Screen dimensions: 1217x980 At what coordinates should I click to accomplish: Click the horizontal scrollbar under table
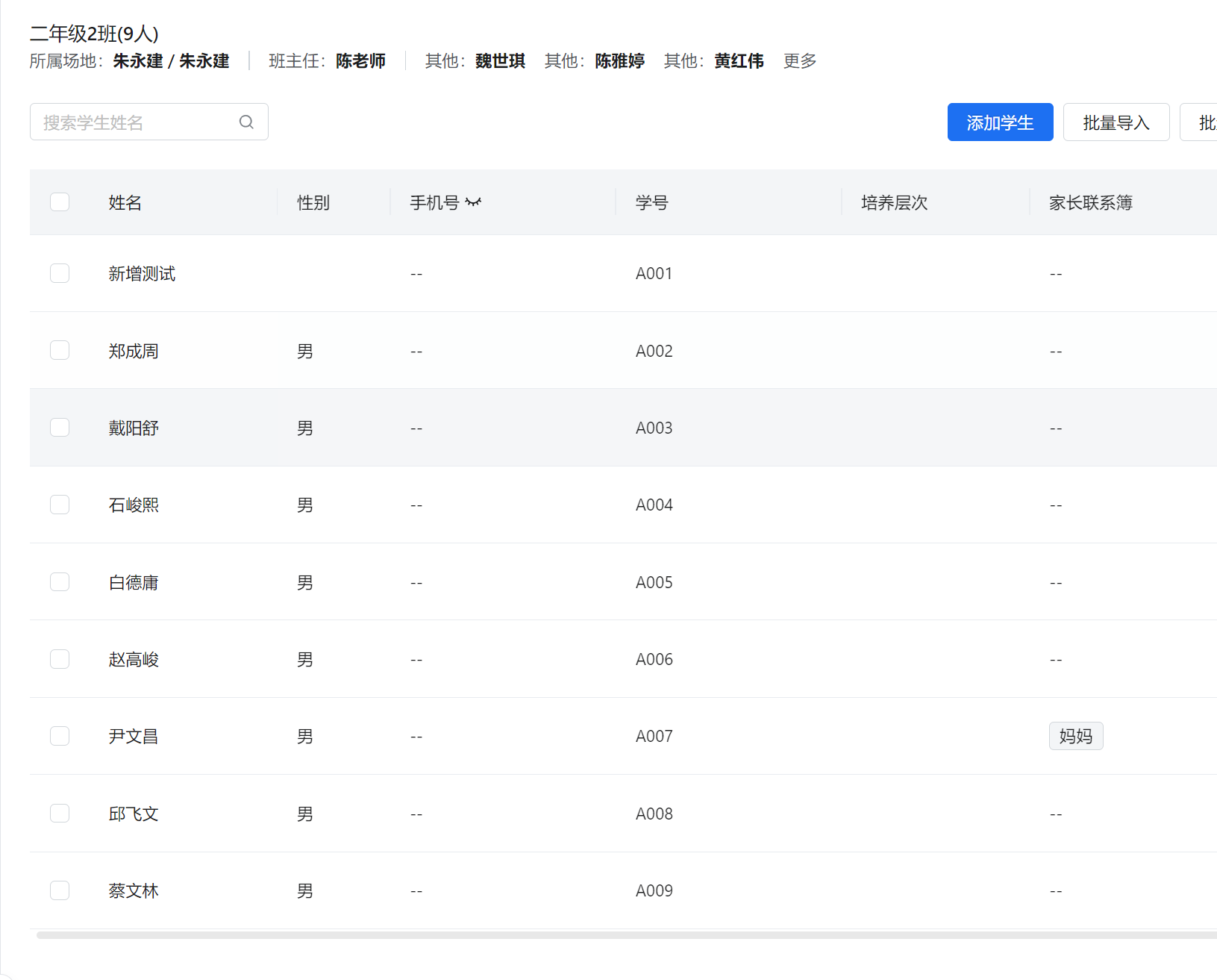627,935
